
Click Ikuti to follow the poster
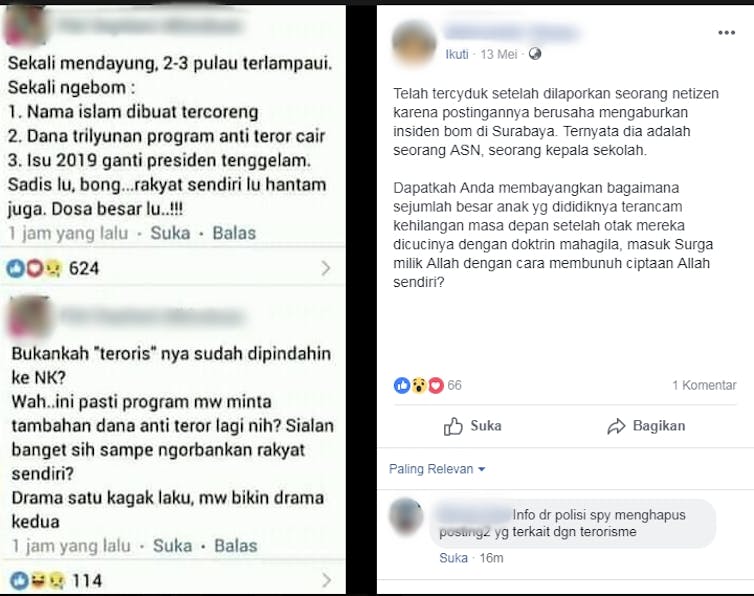[x=456, y=54]
